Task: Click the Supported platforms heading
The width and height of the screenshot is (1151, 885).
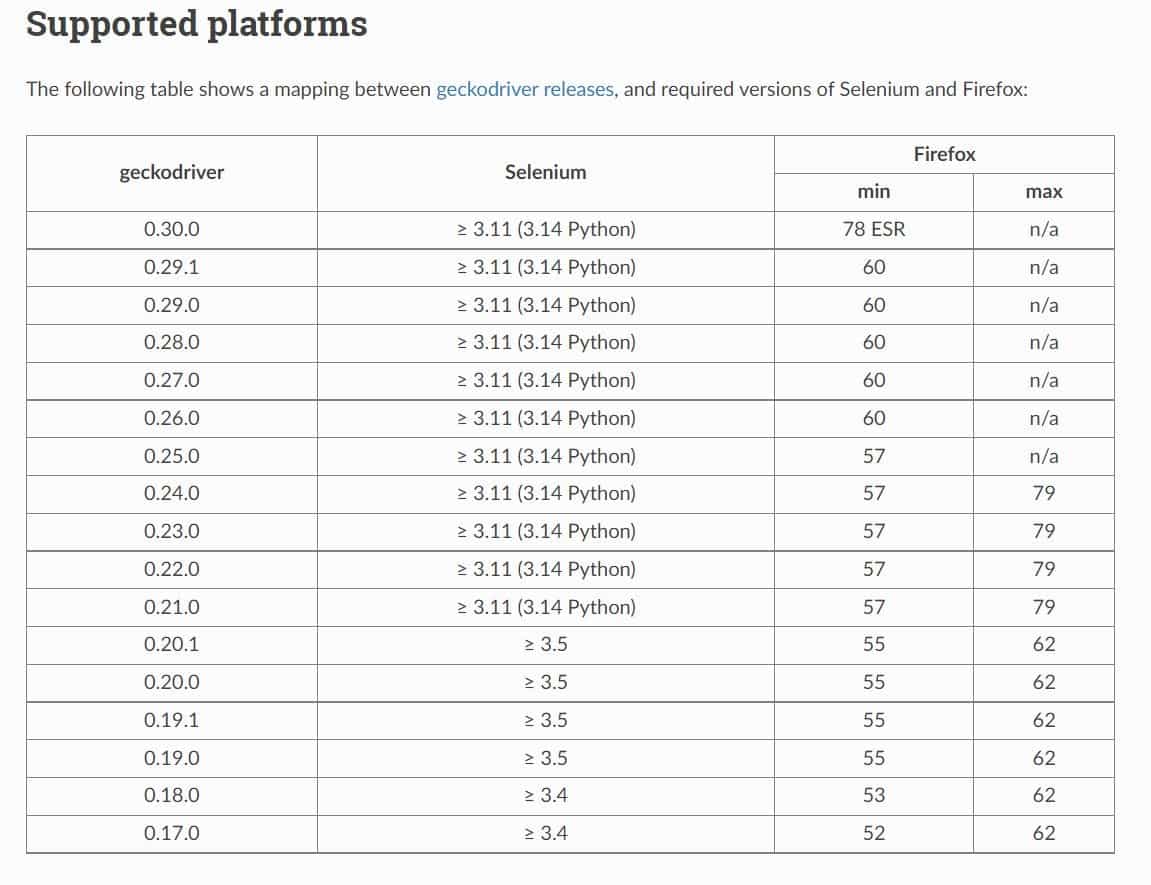Action: tap(196, 24)
